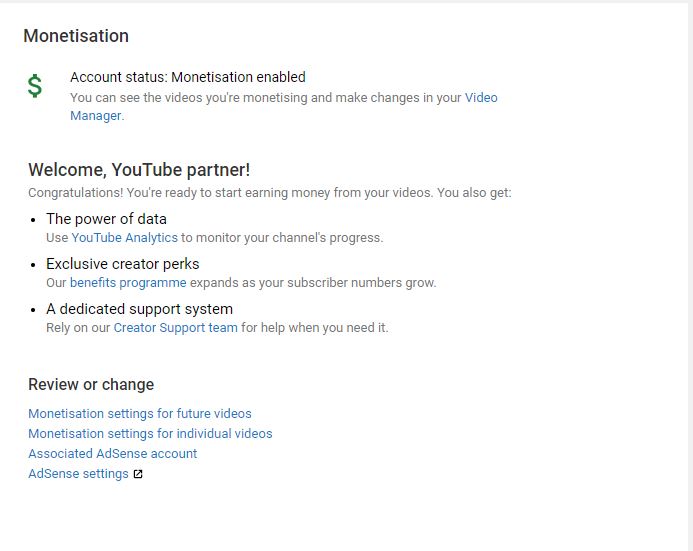The image size is (693, 551).
Task: Open the YouTube Analytics link
Action: 124,238
